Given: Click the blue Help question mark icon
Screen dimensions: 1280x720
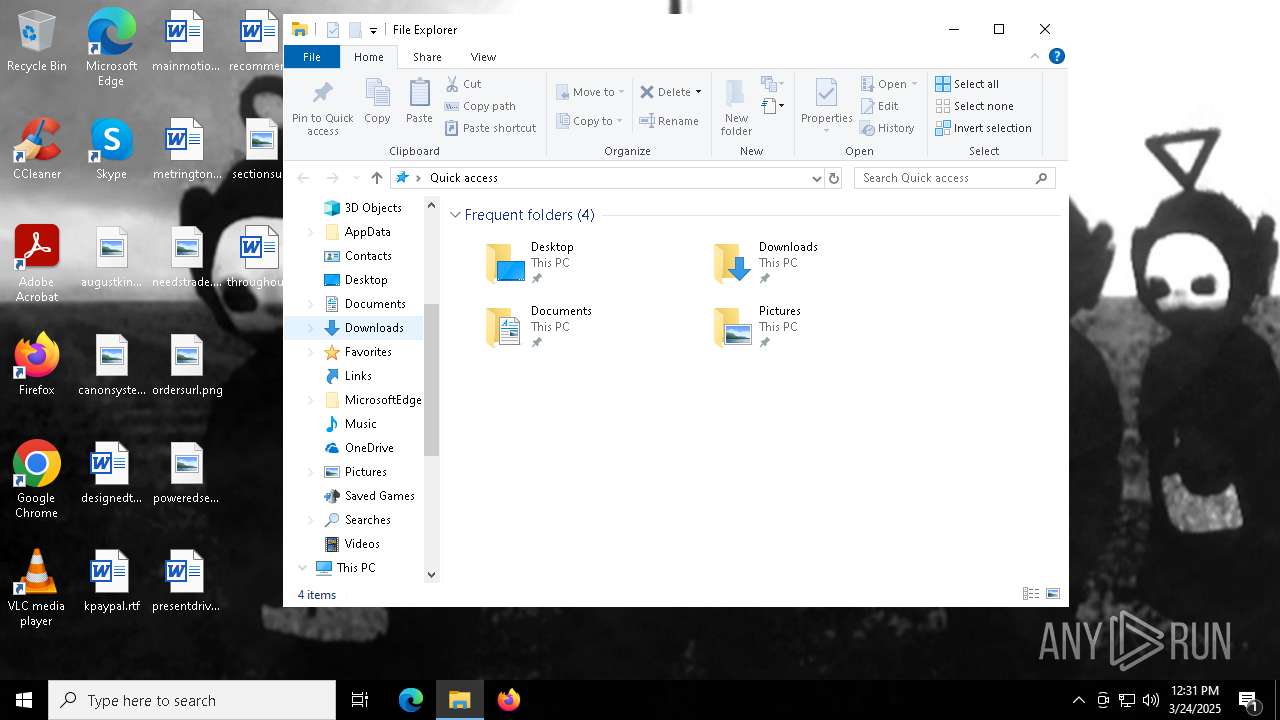Looking at the screenshot, I should click(x=1056, y=57).
